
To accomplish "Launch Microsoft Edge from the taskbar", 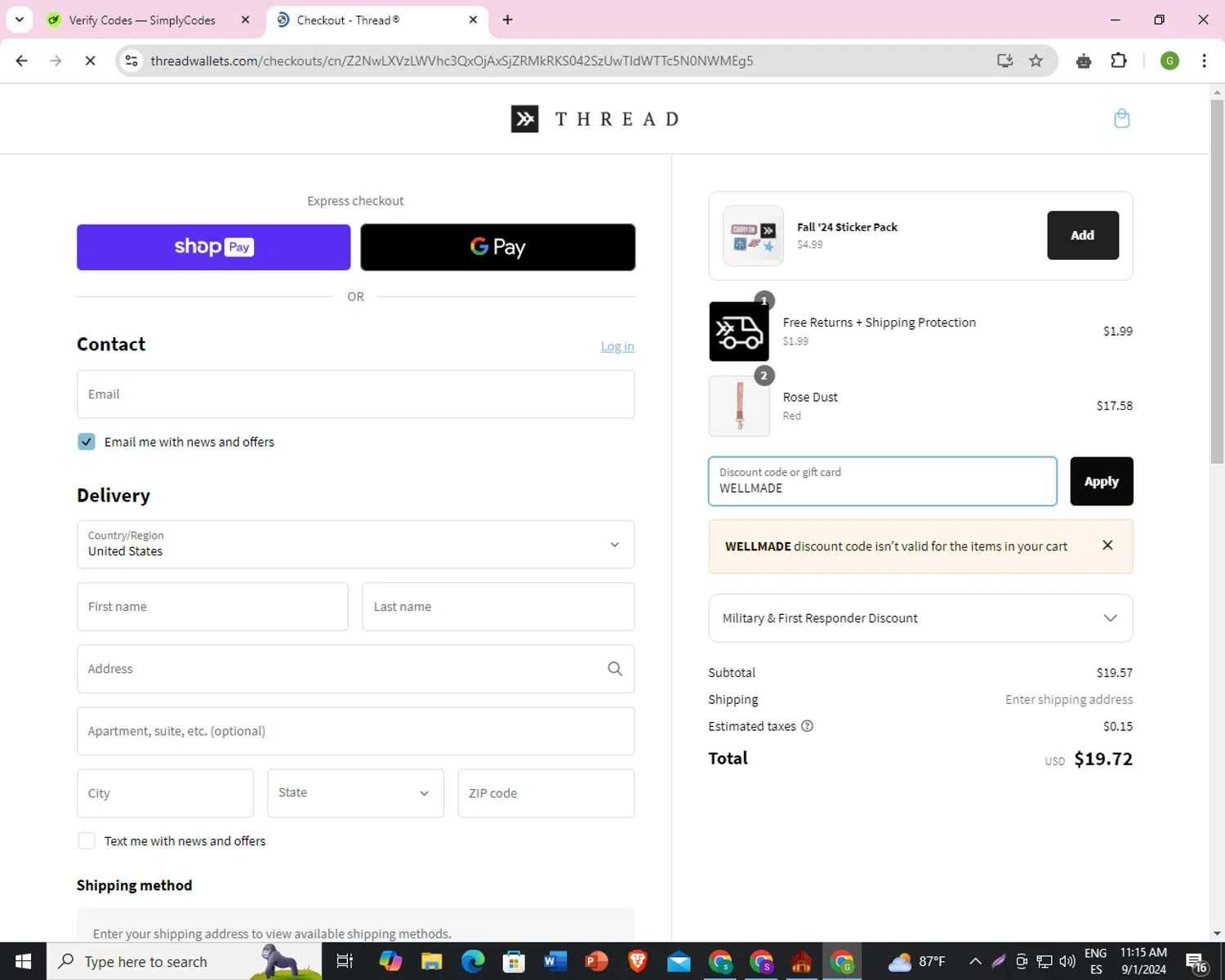I will (x=472, y=961).
